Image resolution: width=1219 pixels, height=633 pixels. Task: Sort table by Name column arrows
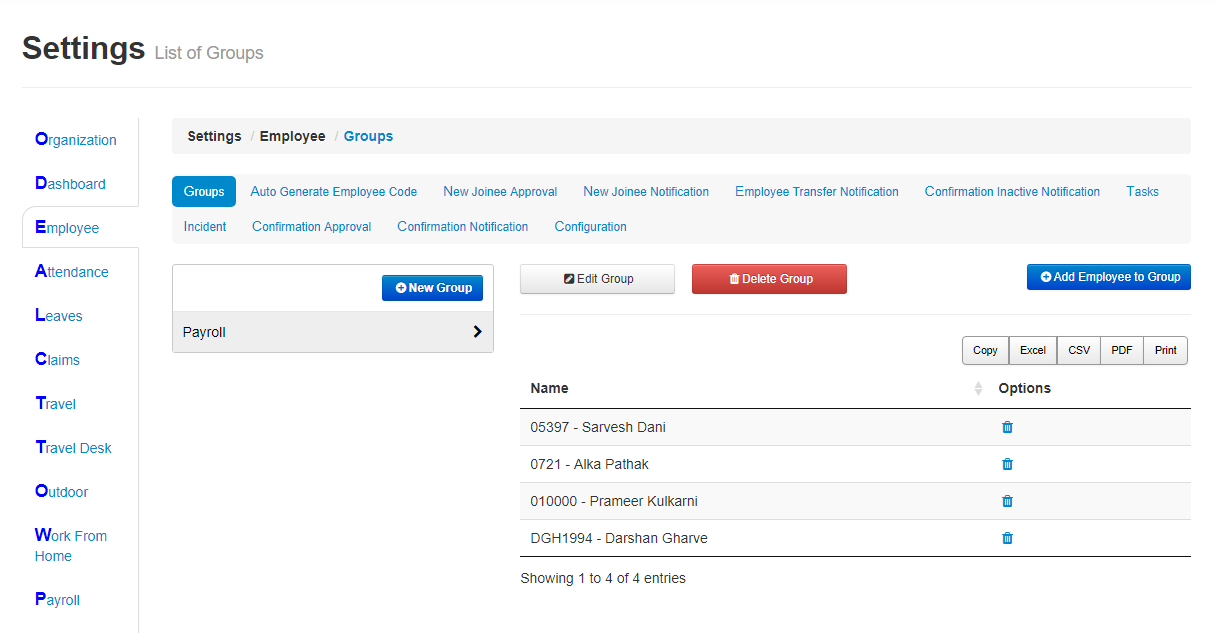[978, 388]
